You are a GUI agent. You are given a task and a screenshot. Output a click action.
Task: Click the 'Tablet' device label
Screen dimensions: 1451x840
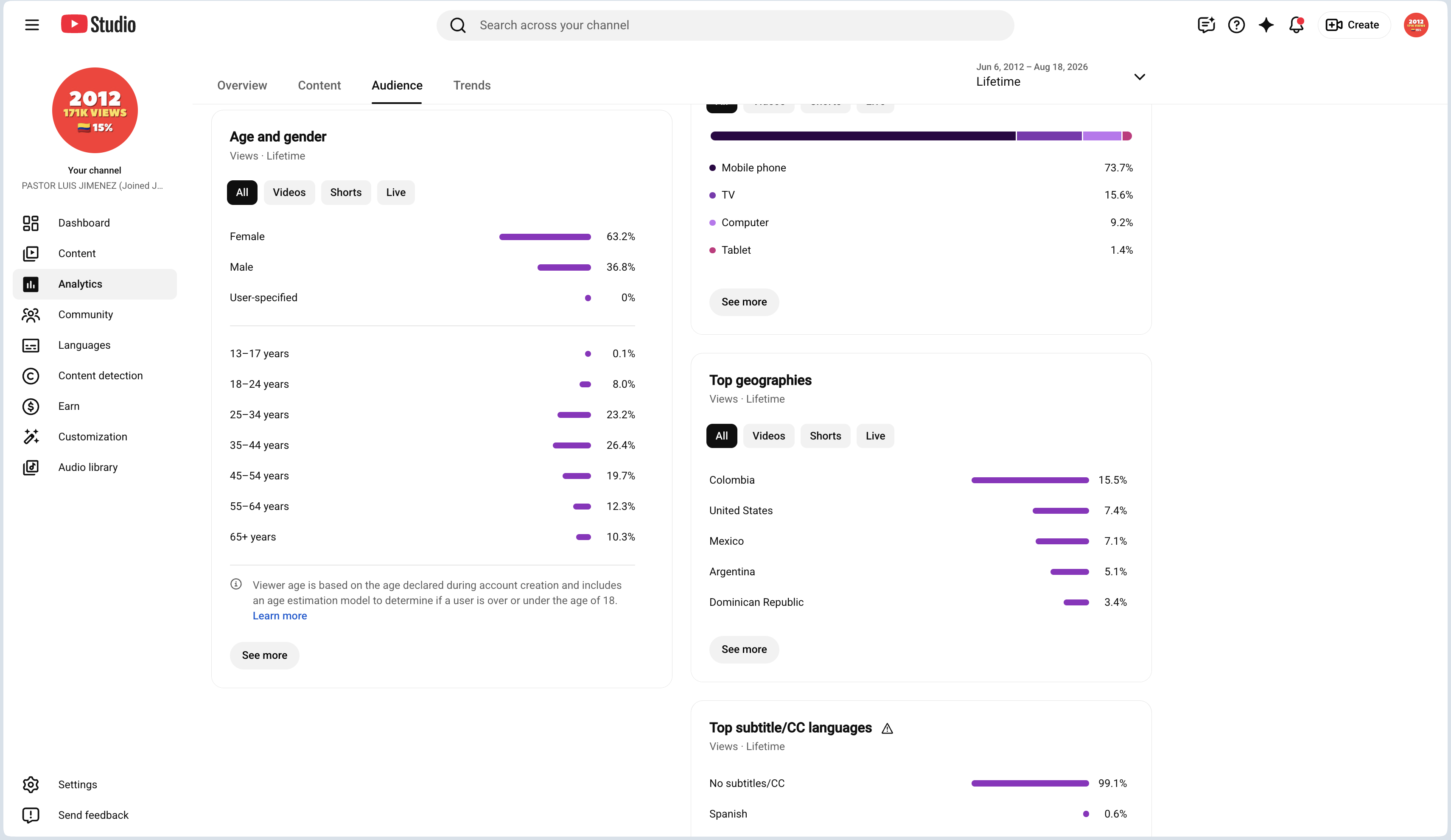tap(736, 250)
